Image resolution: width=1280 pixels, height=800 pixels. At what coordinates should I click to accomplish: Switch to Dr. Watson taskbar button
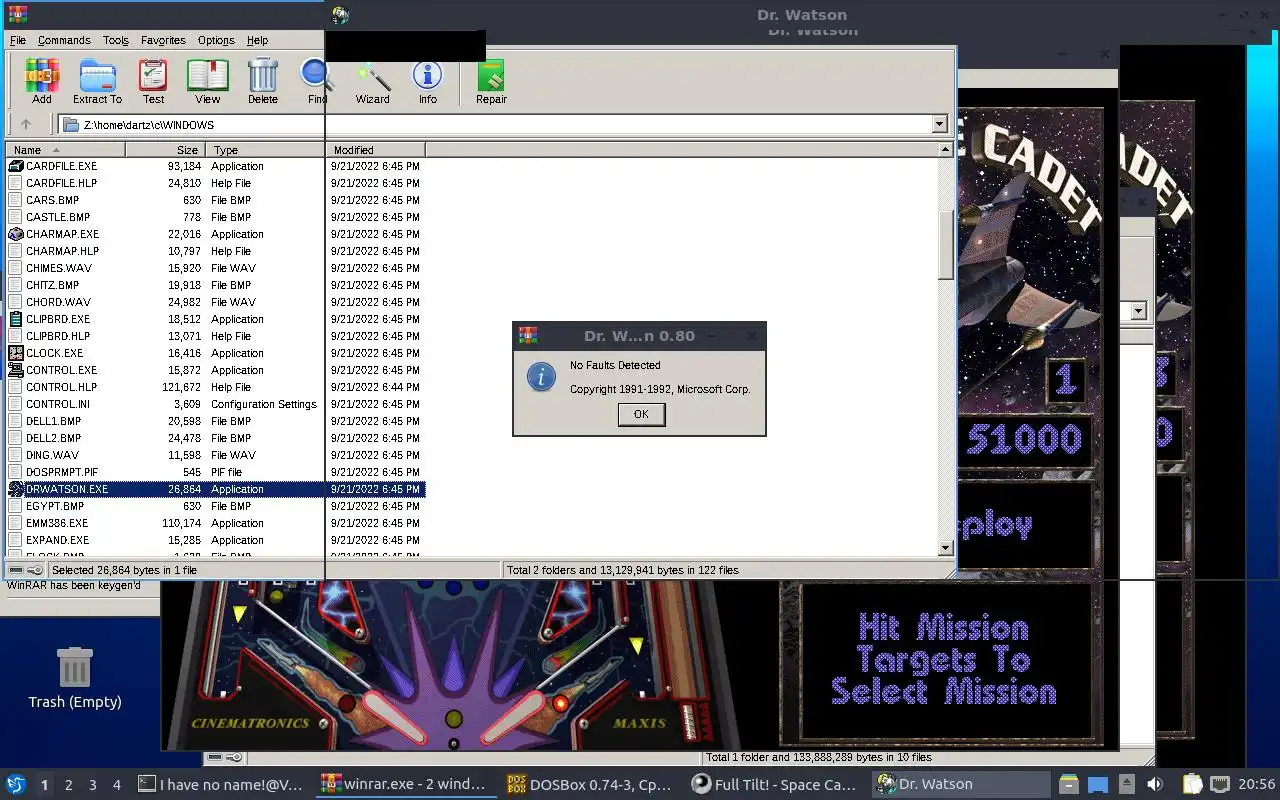960,785
